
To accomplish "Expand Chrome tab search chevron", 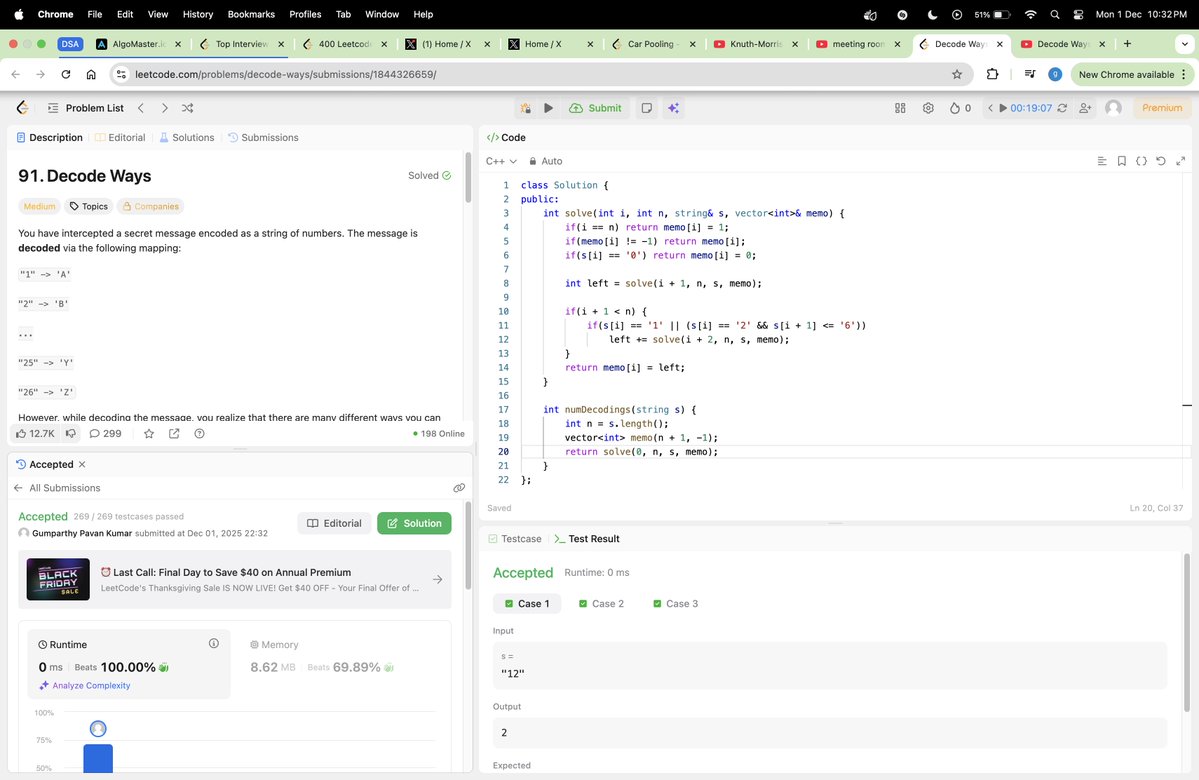I will pos(1184,44).
